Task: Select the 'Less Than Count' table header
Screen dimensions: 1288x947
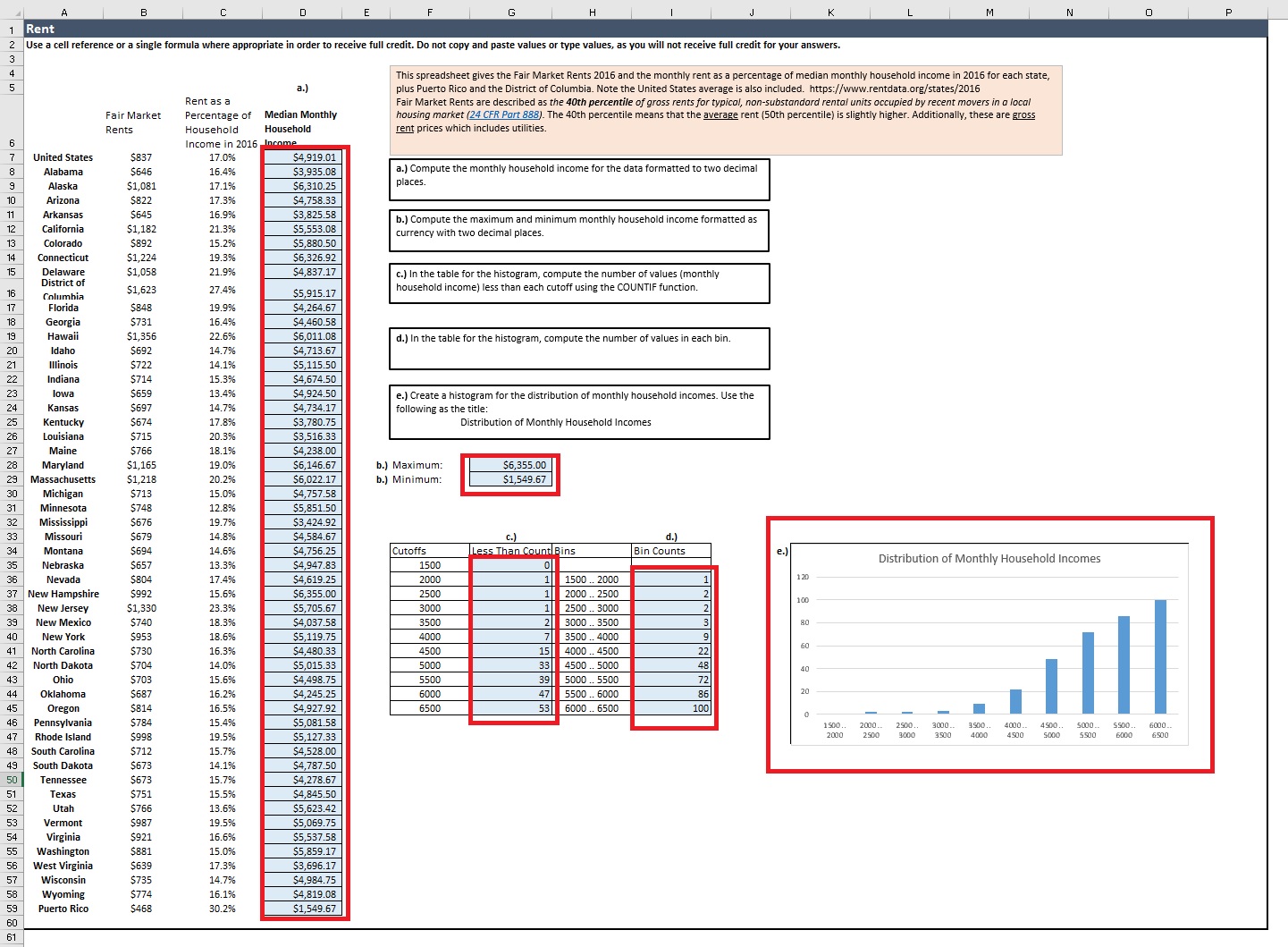Action: [511, 551]
